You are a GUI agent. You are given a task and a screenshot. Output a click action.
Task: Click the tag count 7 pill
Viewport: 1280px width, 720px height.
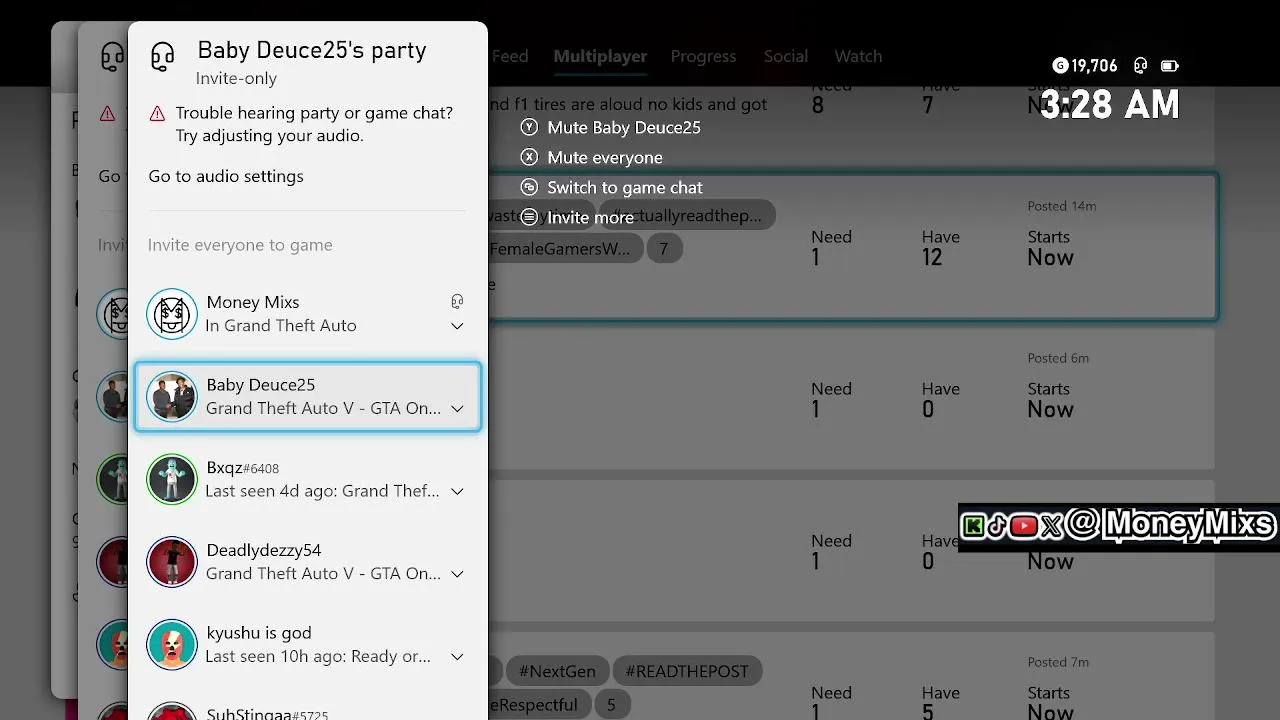pyautogui.click(x=663, y=248)
